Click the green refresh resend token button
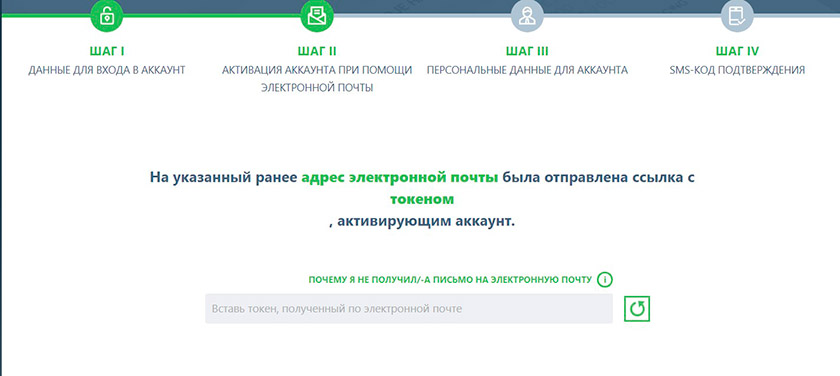The height and width of the screenshot is (376, 840). point(637,309)
